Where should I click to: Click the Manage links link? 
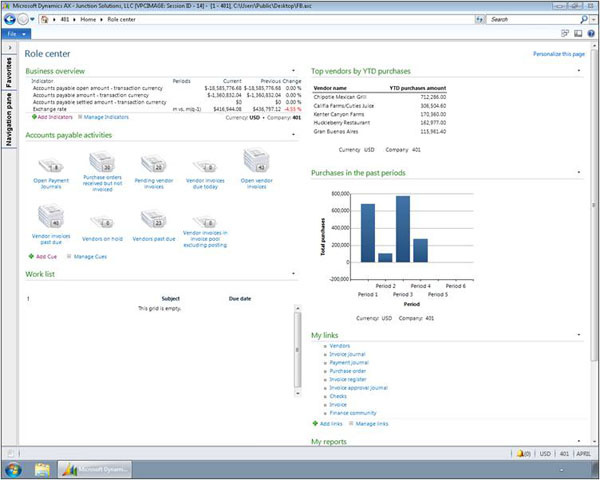pos(372,424)
